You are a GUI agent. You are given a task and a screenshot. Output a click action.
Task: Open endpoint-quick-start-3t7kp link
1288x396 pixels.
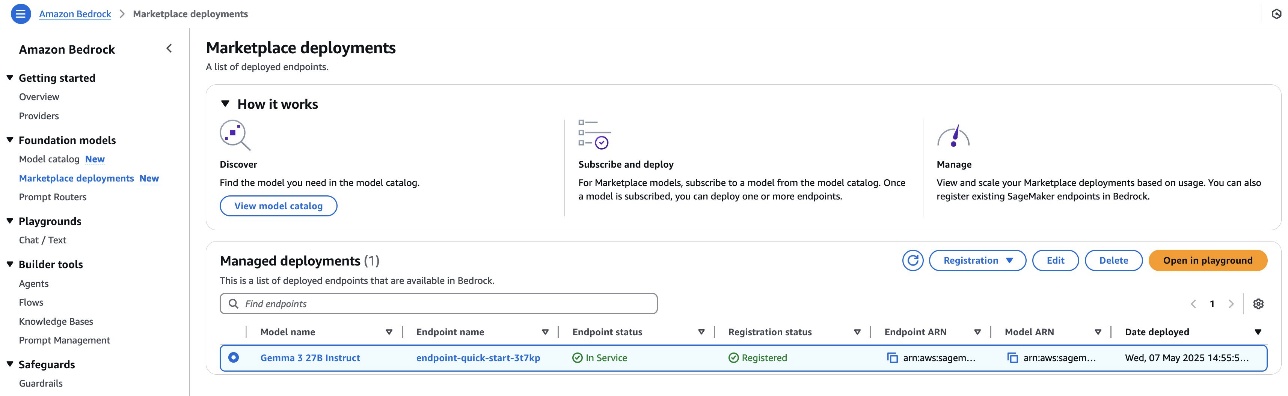pos(478,358)
